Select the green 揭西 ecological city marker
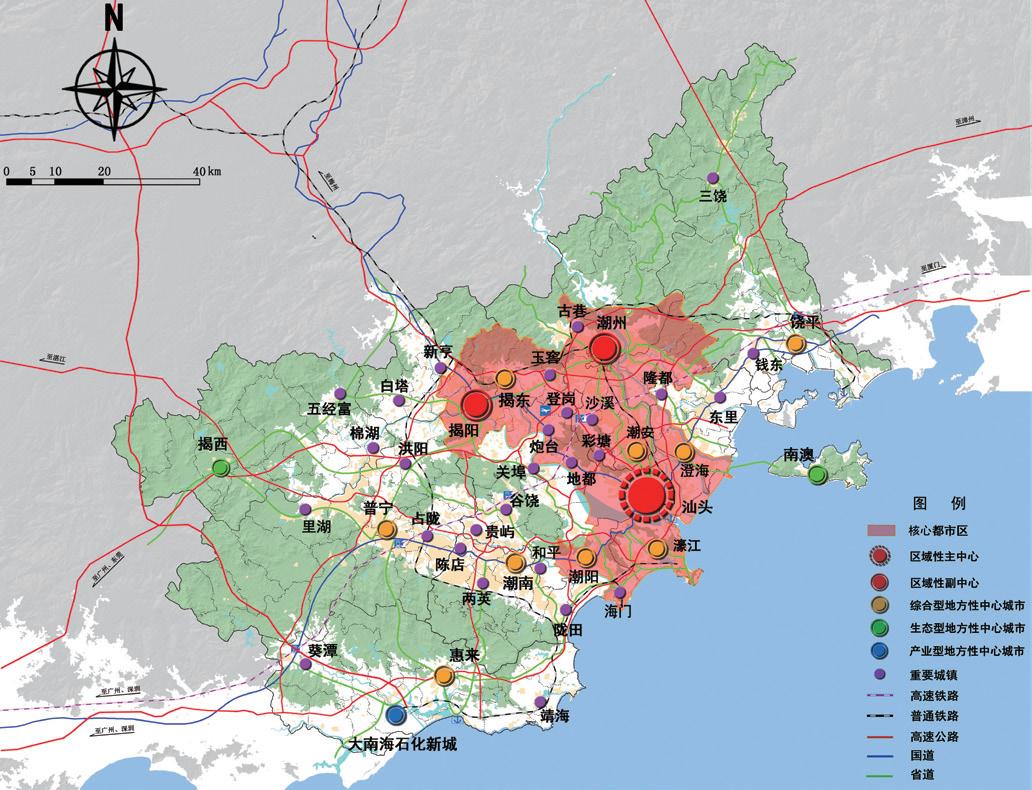This screenshot has width=1032, height=790. [x=221, y=467]
